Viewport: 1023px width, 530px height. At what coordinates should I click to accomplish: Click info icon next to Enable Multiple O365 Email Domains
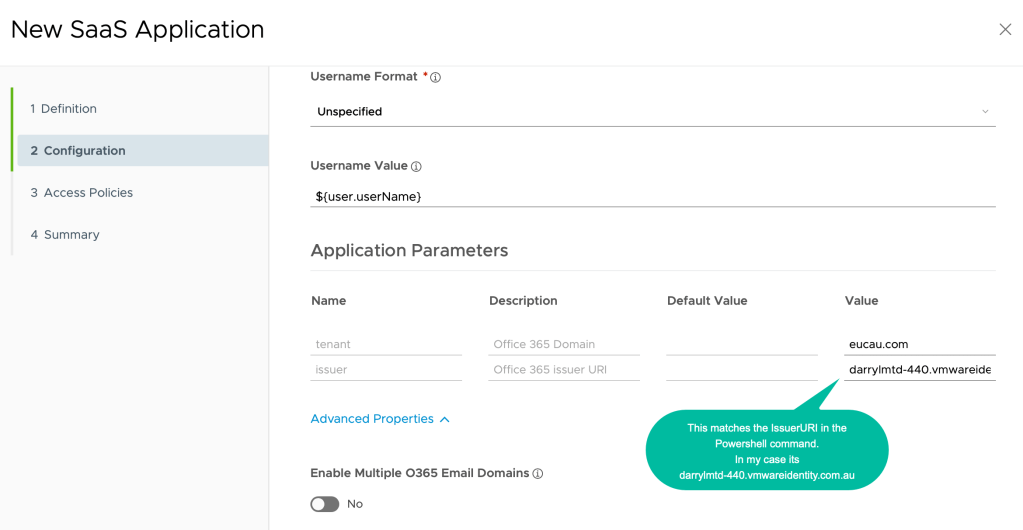coord(538,473)
